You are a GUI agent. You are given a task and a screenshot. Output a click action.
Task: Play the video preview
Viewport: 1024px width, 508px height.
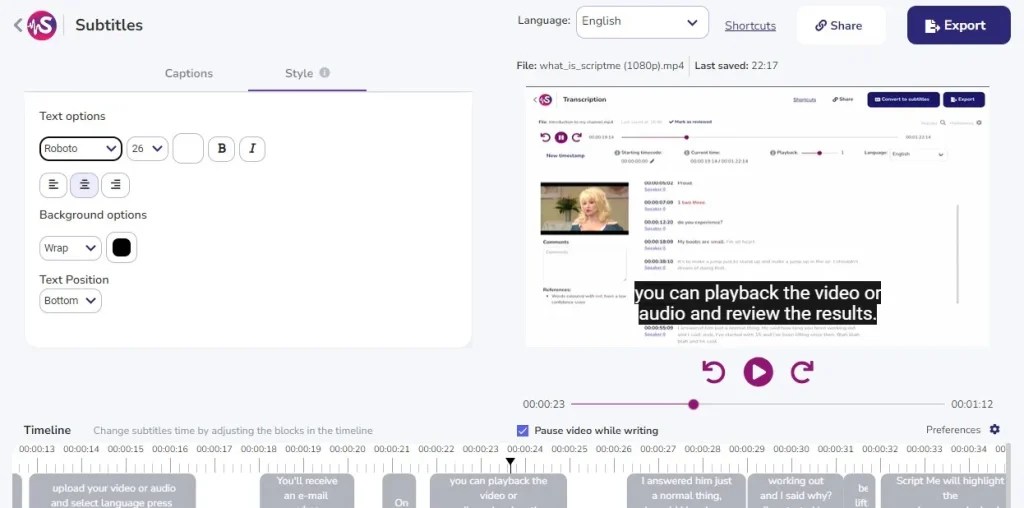758,372
